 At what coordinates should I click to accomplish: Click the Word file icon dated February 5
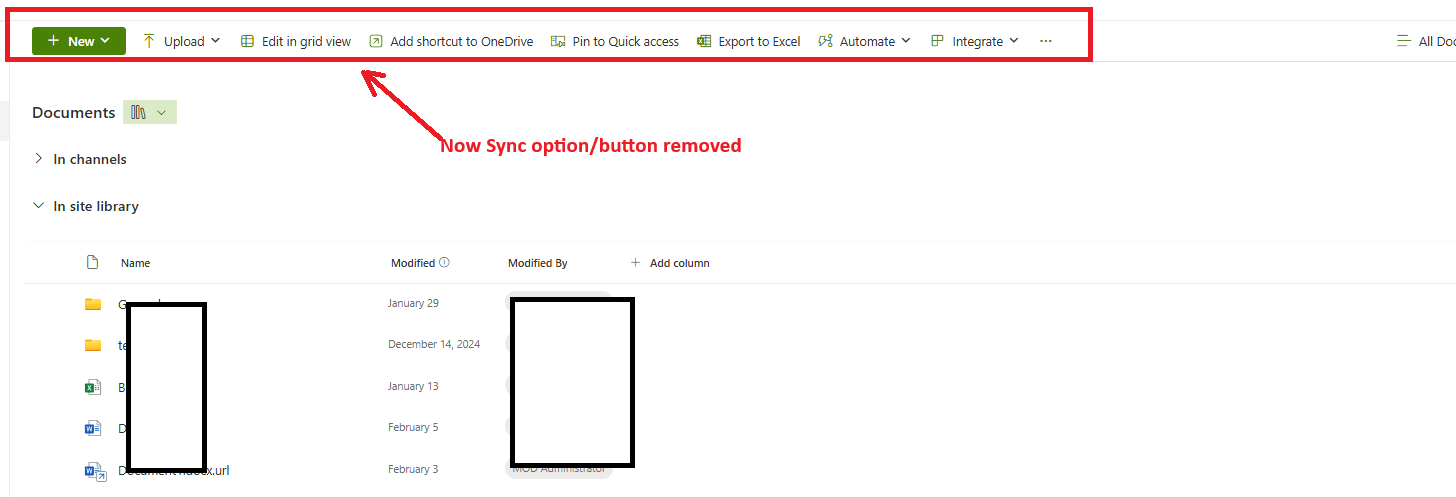(93, 428)
